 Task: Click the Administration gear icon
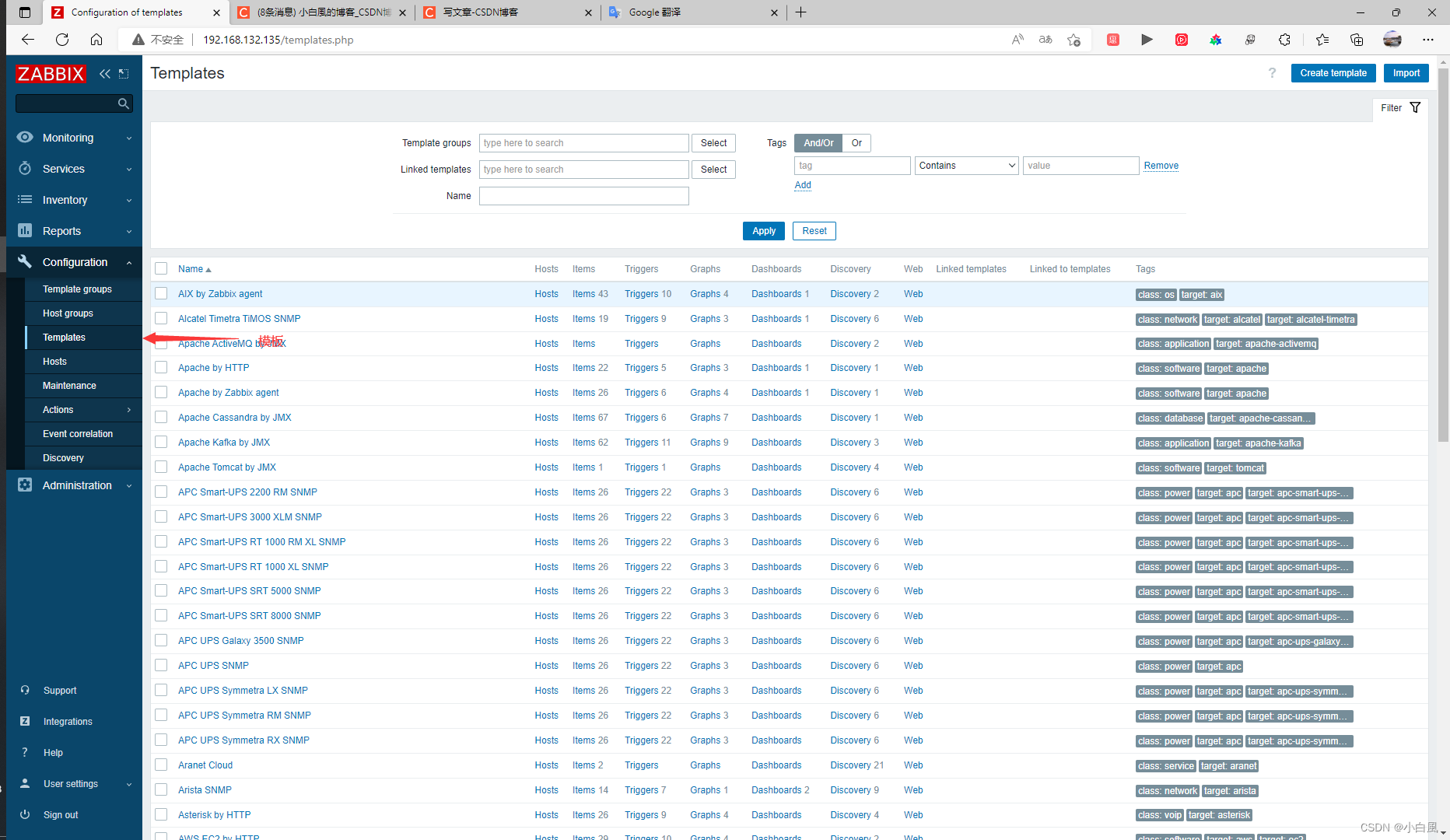tap(25, 485)
